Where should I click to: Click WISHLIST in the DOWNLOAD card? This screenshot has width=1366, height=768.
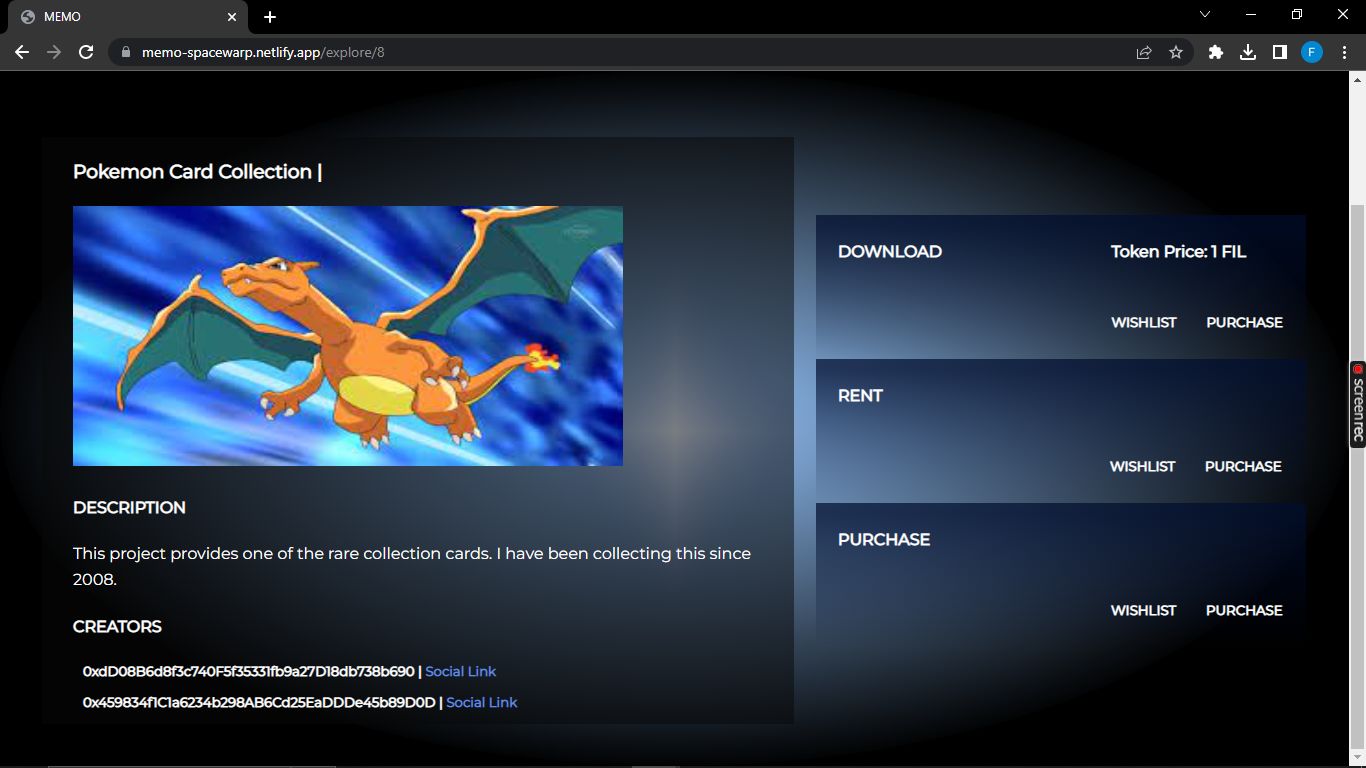pyautogui.click(x=1143, y=322)
